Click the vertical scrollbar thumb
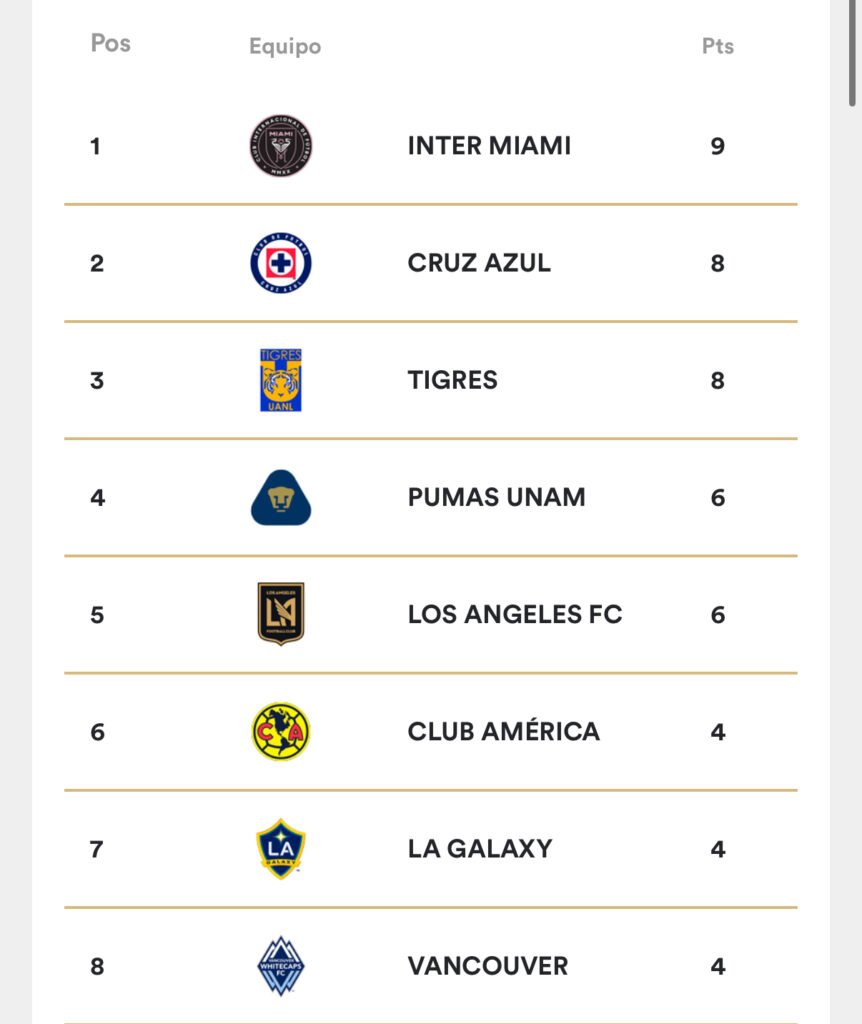 (x=852, y=52)
